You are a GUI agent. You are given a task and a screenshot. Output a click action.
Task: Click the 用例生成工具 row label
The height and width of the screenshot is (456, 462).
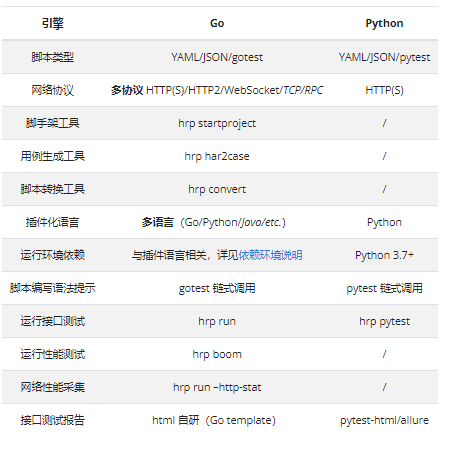(53, 156)
